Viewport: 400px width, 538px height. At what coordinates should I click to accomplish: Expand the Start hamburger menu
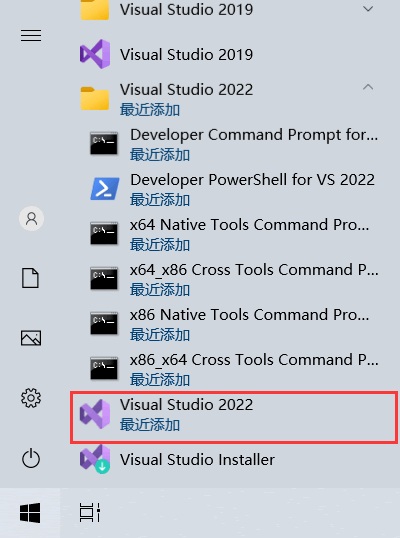click(31, 35)
